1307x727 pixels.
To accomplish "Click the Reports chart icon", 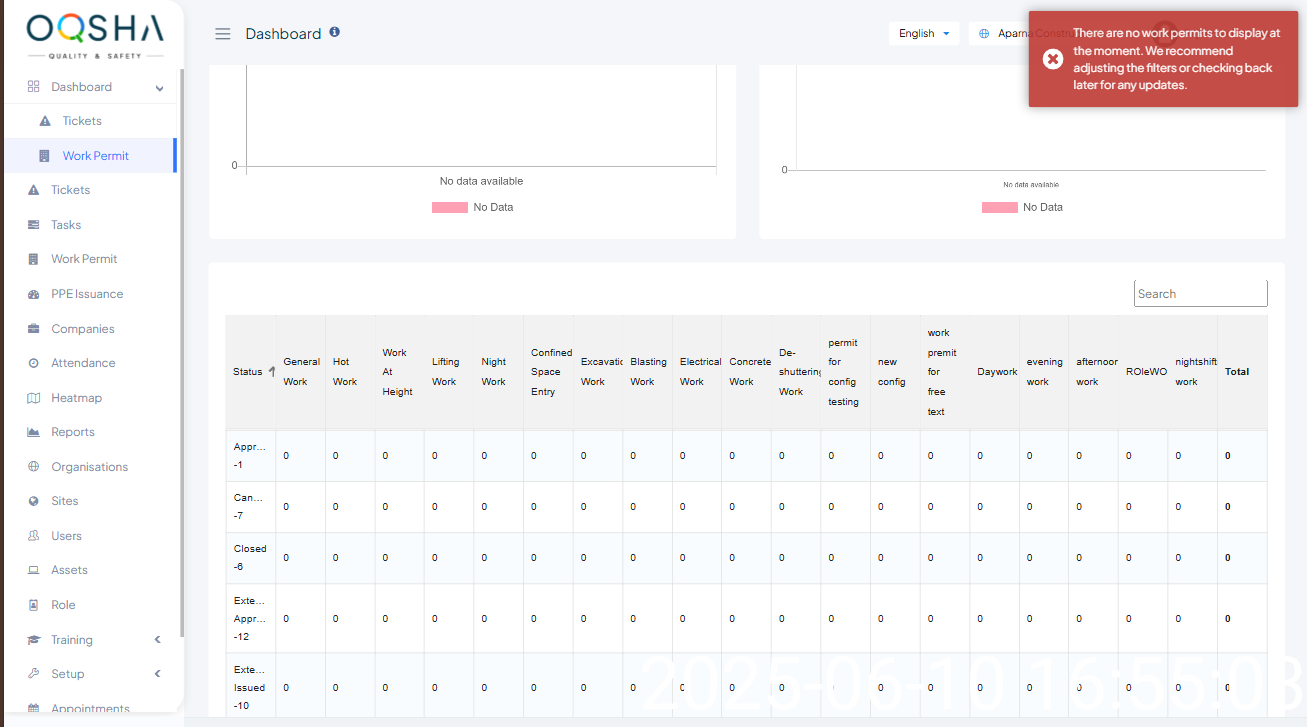I will tap(33, 432).
